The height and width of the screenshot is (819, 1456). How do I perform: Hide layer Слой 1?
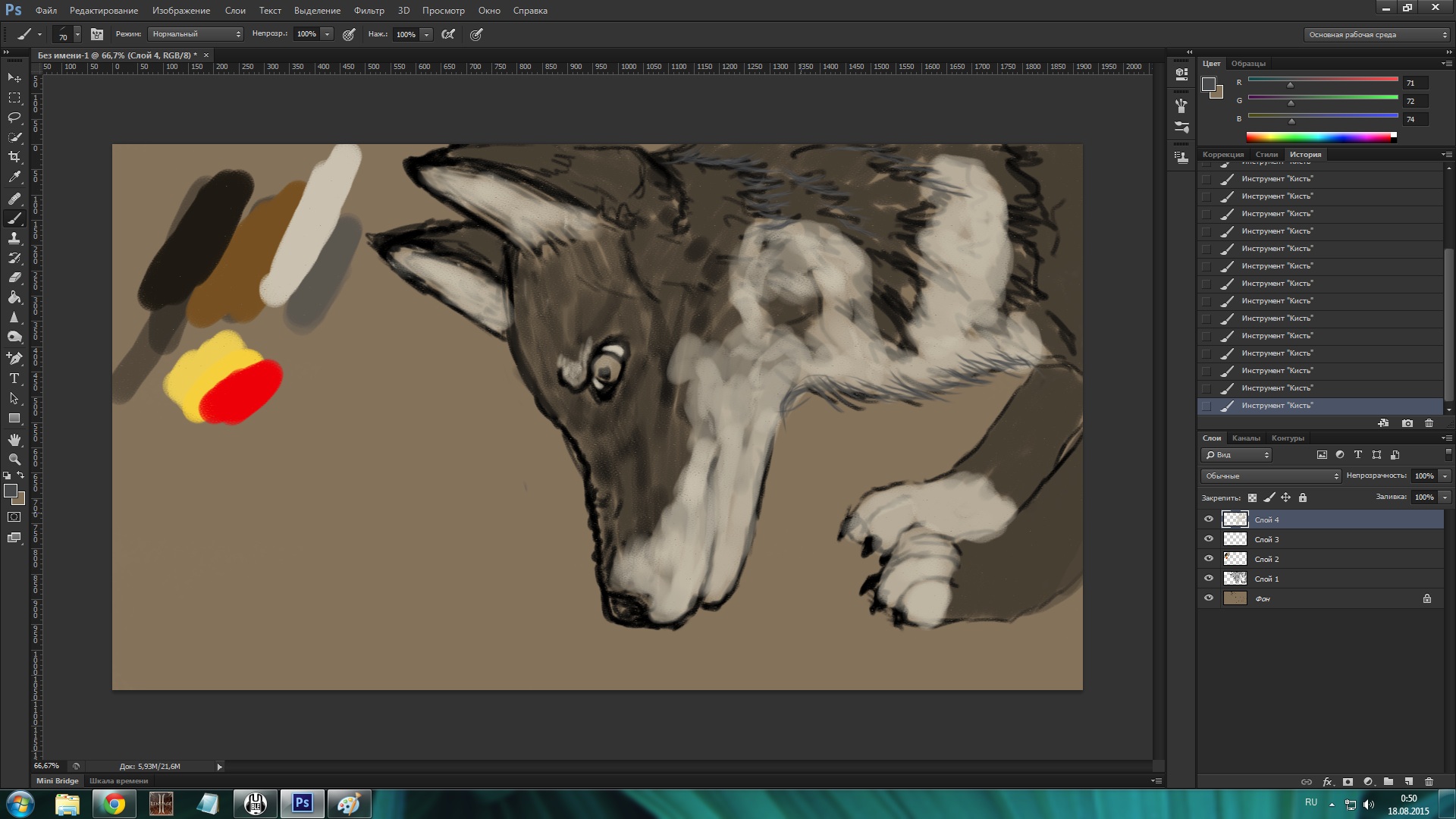pos(1209,579)
